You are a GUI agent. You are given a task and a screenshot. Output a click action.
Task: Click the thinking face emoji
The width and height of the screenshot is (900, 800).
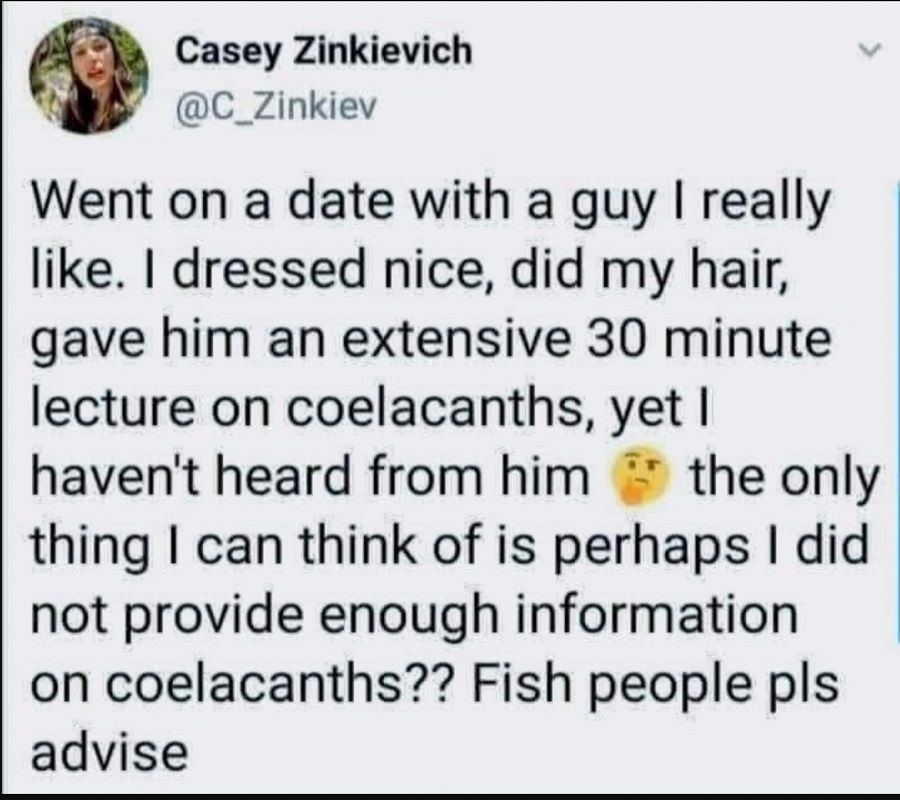coord(631,478)
